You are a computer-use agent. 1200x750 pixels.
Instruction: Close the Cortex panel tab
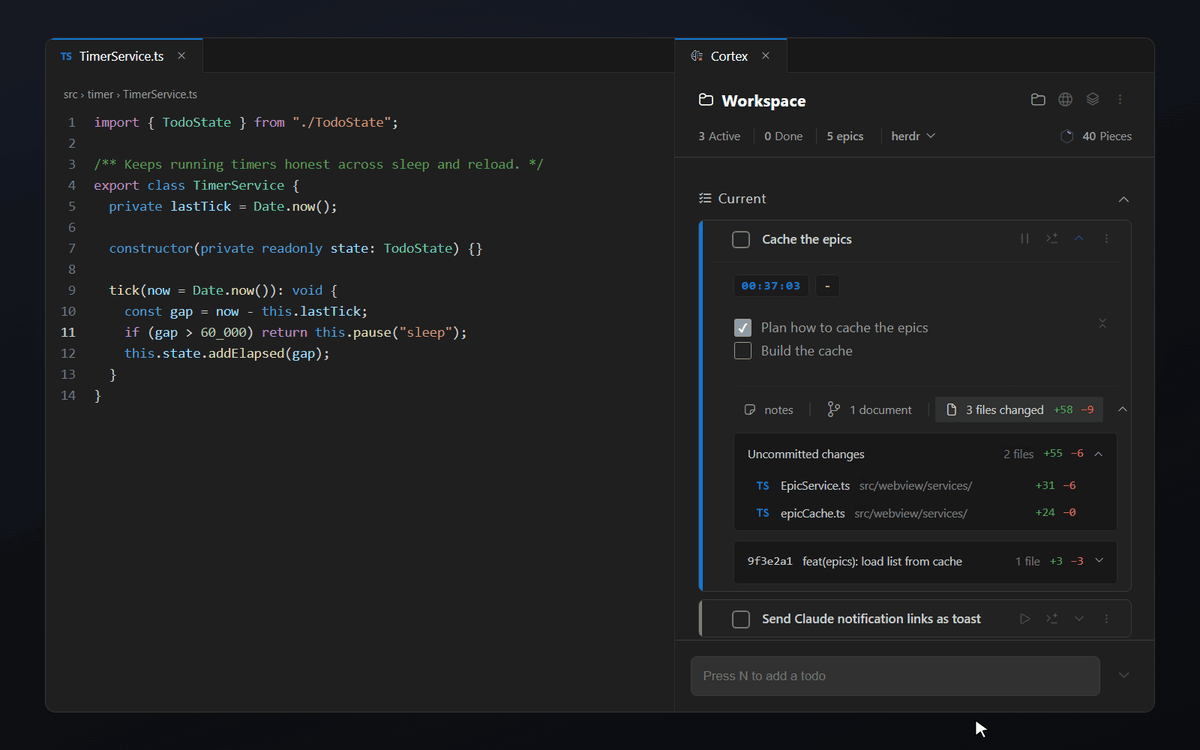click(766, 56)
